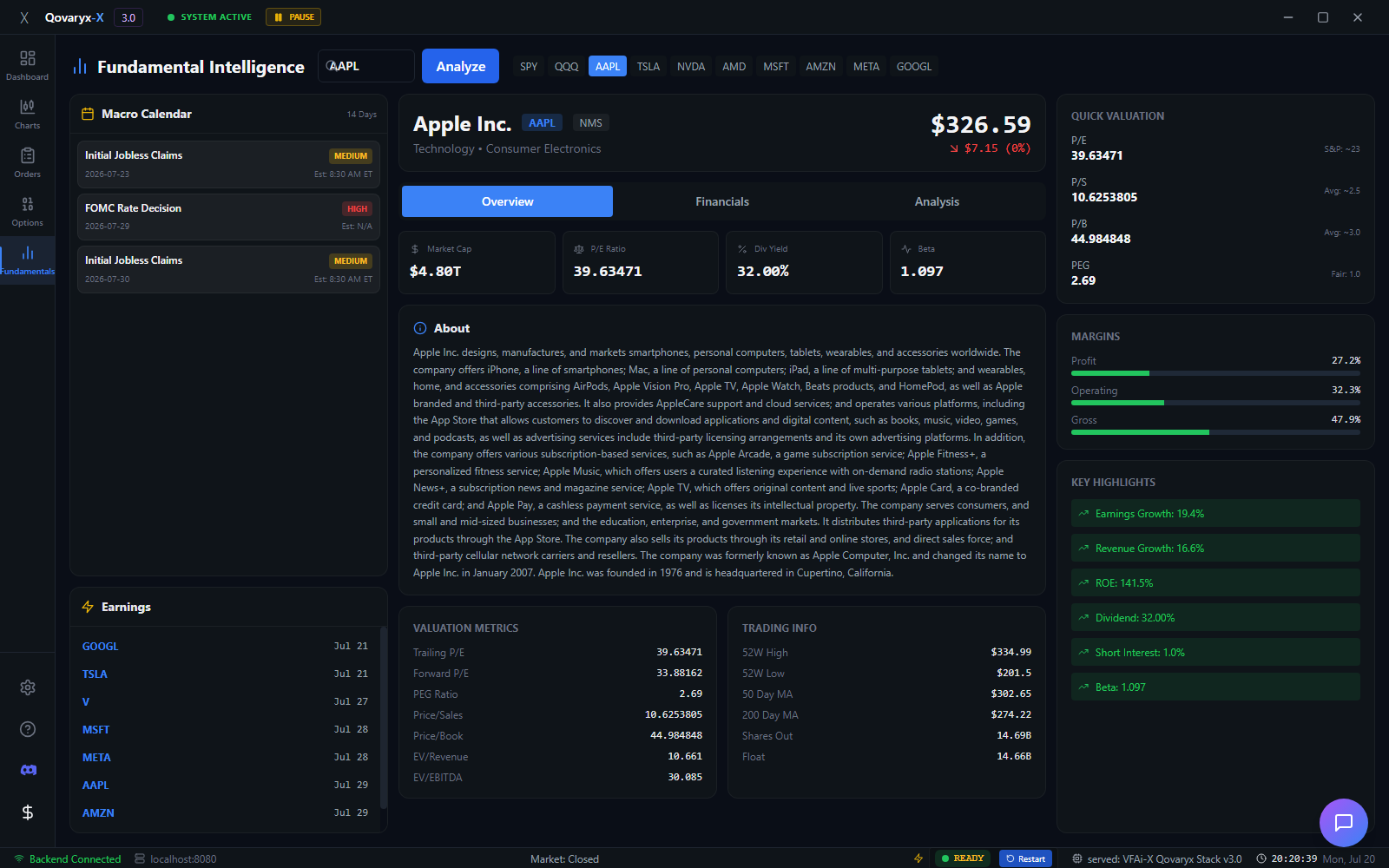Open the FOMC Rate Decision event

228,217
